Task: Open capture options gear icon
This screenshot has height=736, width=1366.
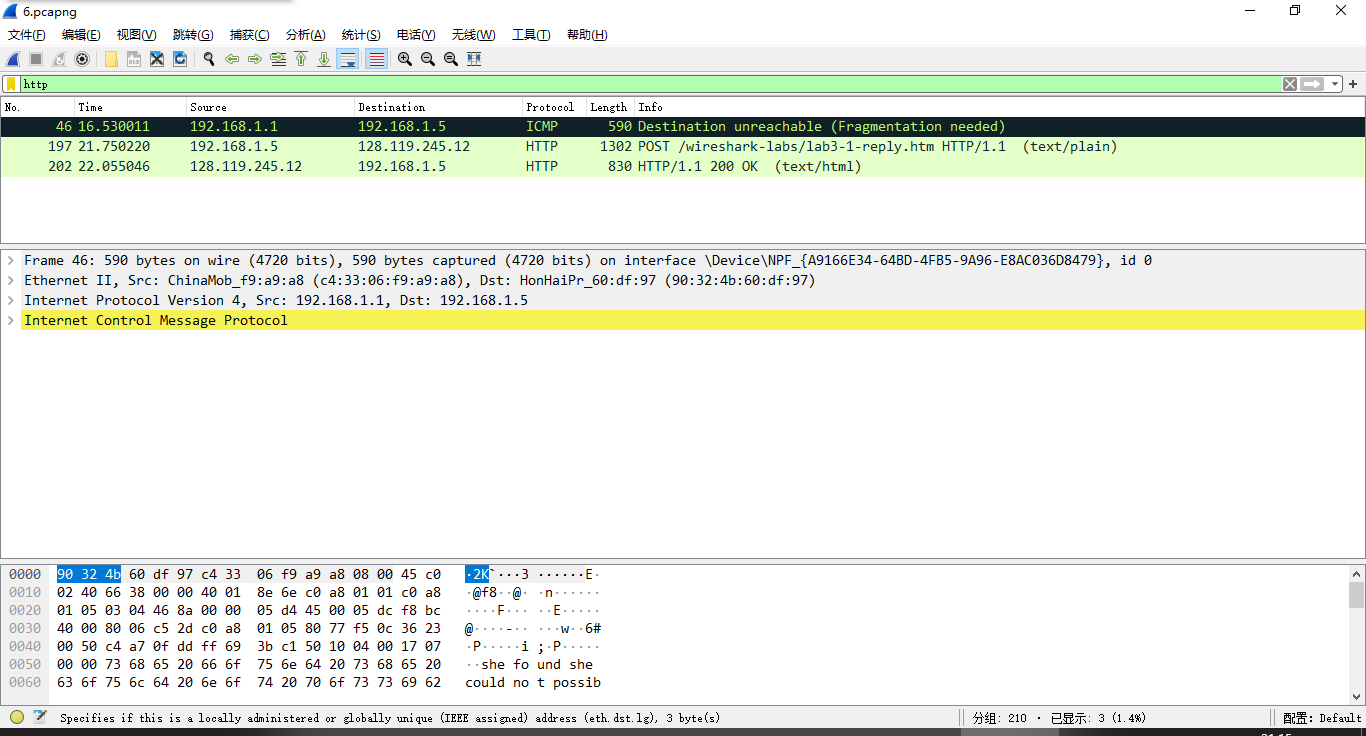Action: click(82, 59)
